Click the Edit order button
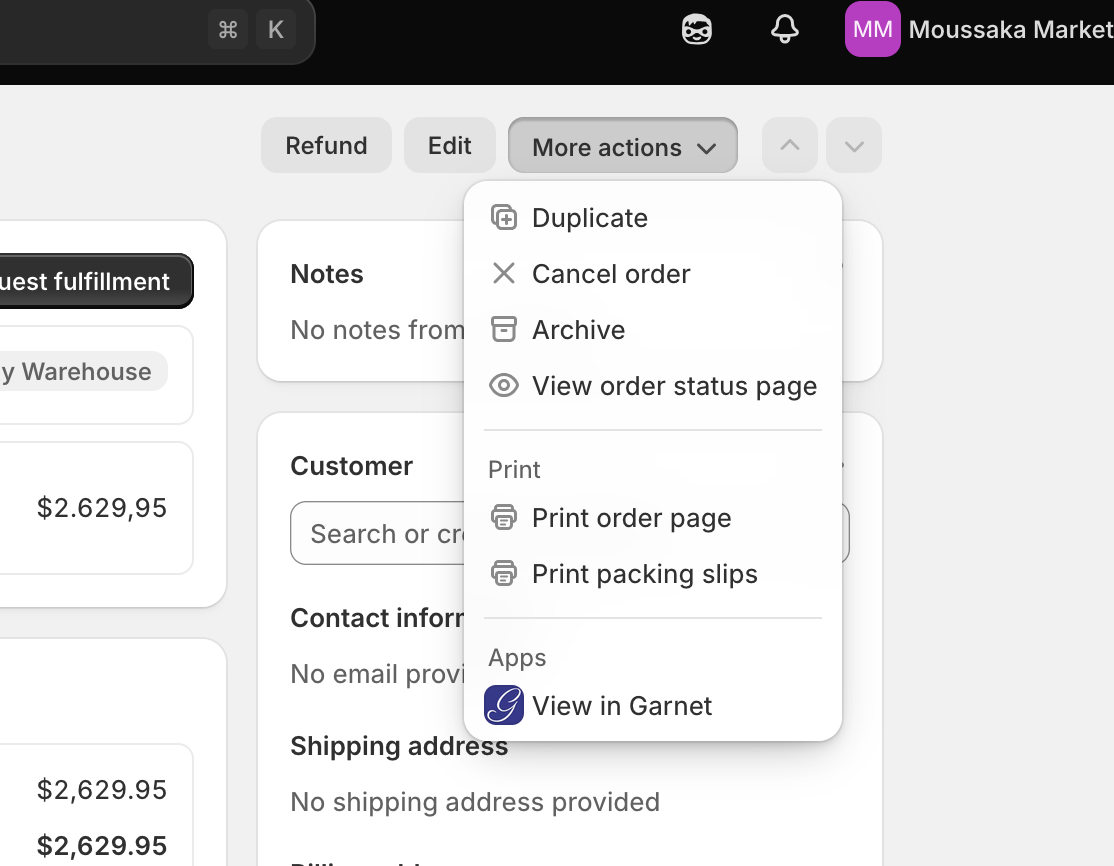 (450, 146)
